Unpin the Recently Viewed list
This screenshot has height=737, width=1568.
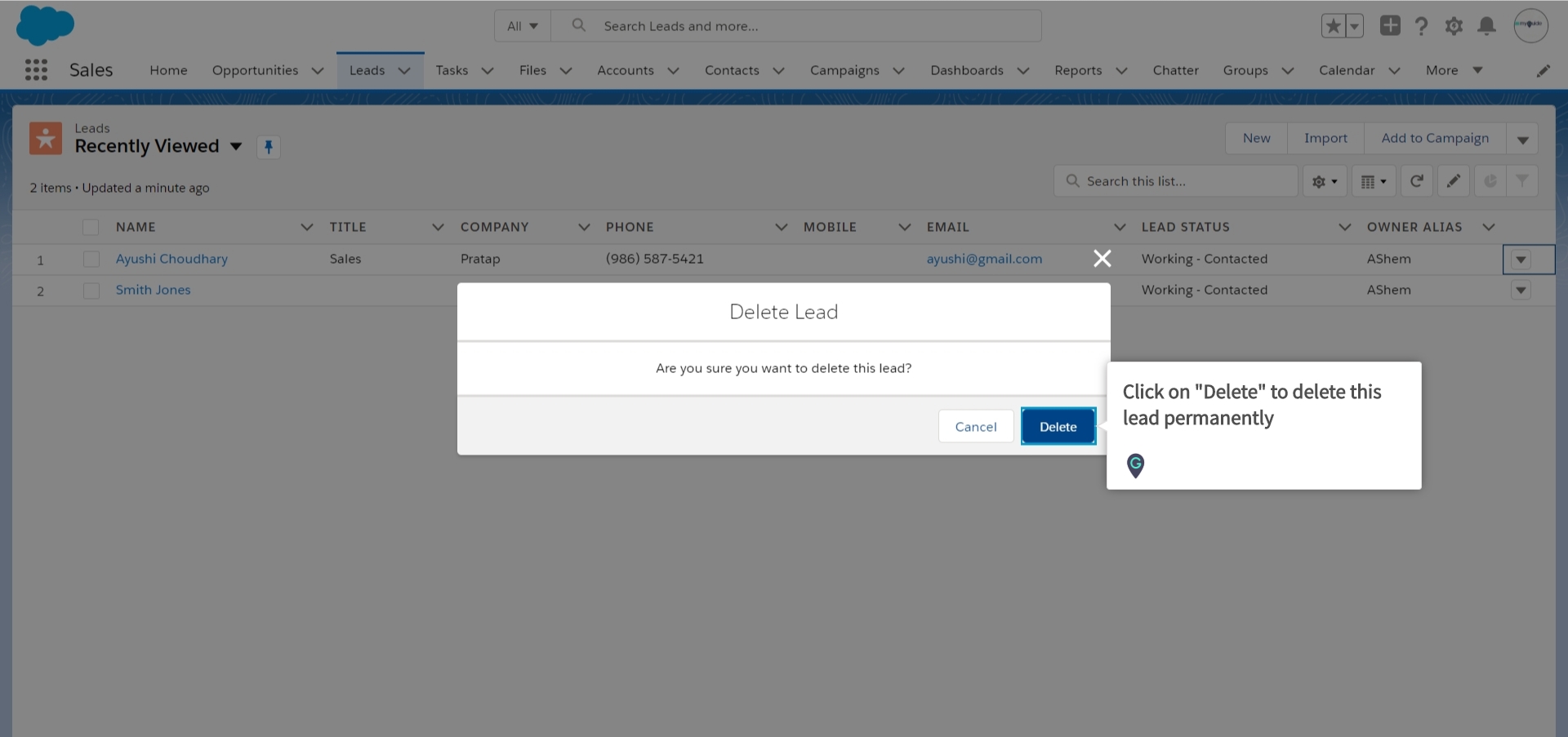coord(268,147)
